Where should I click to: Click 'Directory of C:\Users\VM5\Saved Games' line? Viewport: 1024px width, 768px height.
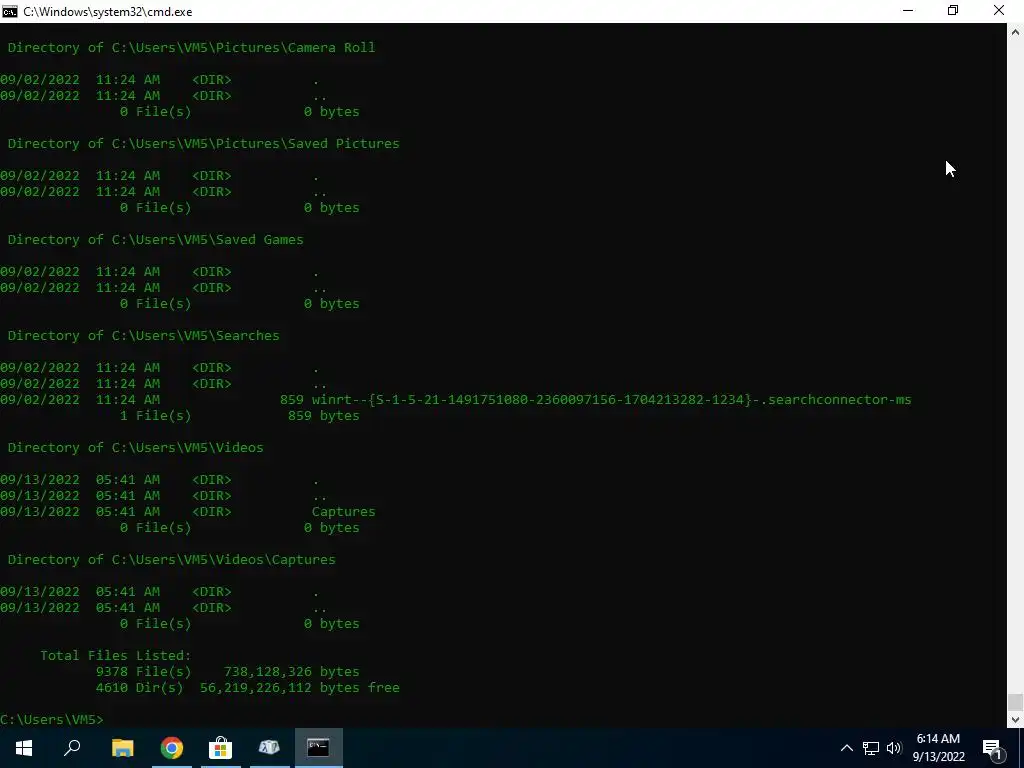tap(155, 239)
